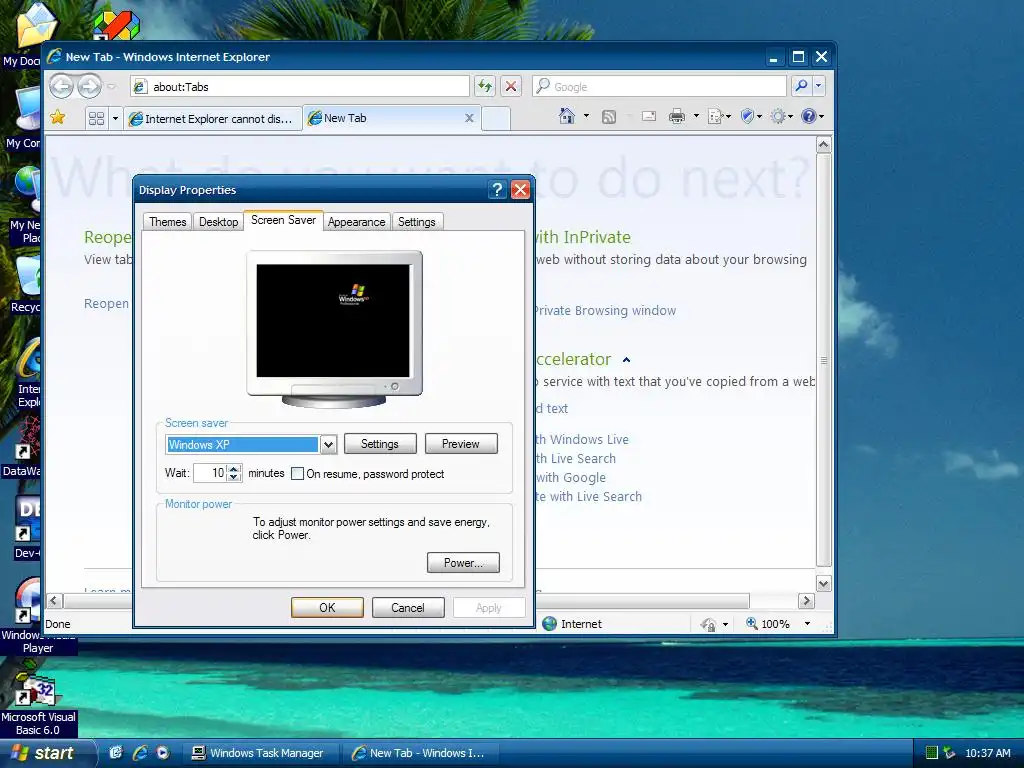This screenshot has width=1024, height=768.
Task: Click OK in Display Properties
Action: pos(327,607)
